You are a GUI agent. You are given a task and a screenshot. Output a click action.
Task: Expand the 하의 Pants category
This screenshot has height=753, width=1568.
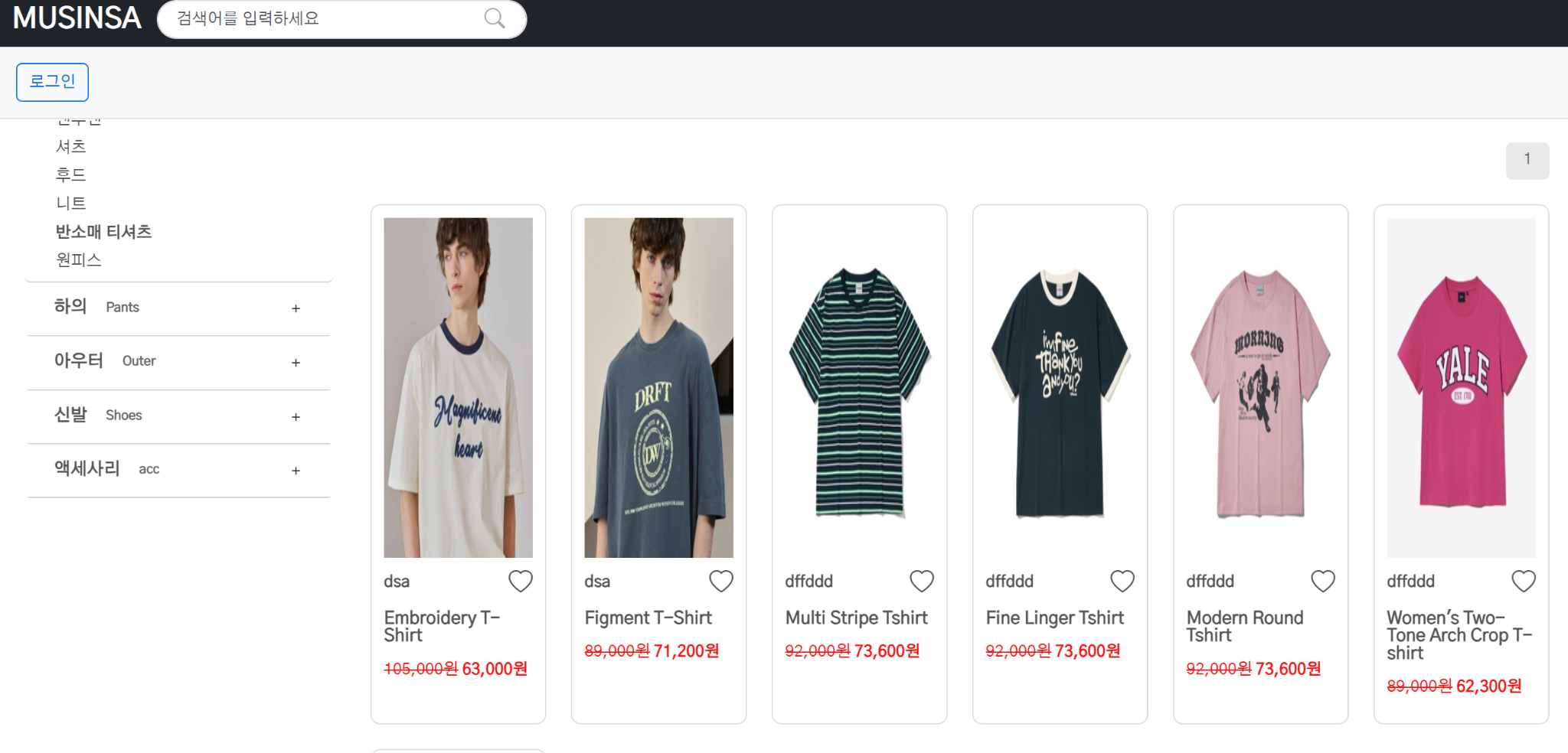point(296,308)
